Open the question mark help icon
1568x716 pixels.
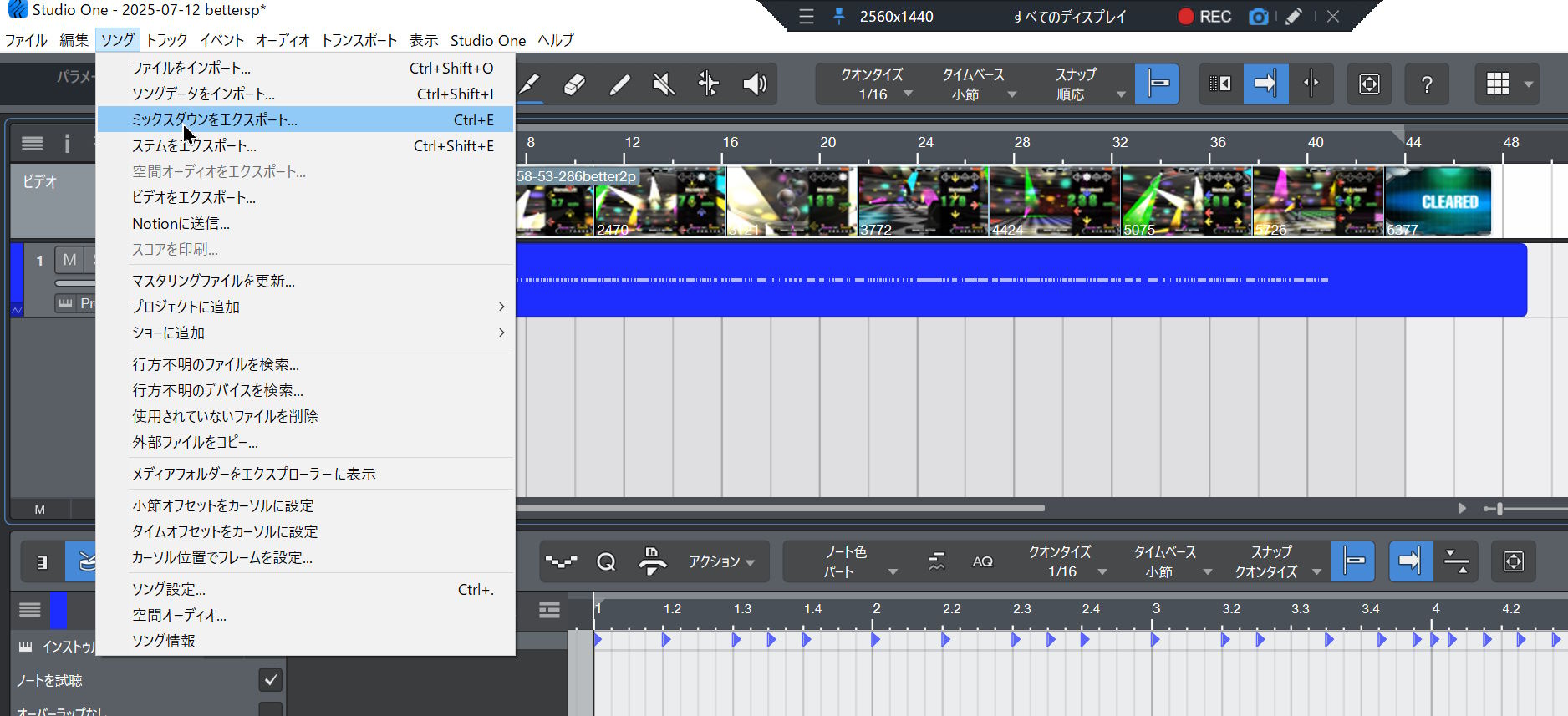click(1427, 84)
